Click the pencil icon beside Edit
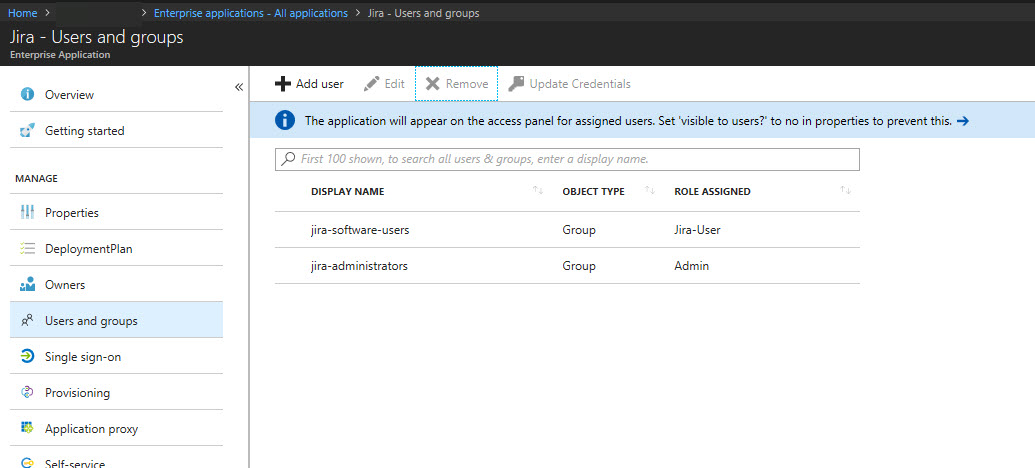The width and height of the screenshot is (1035, 468). click(x=372, y=84)
